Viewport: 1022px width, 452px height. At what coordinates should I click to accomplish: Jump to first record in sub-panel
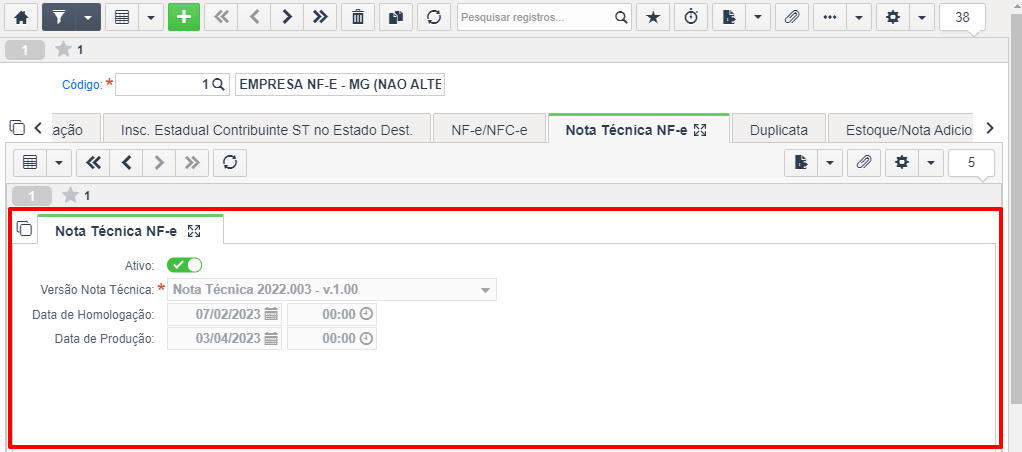(x=94, y=163)
